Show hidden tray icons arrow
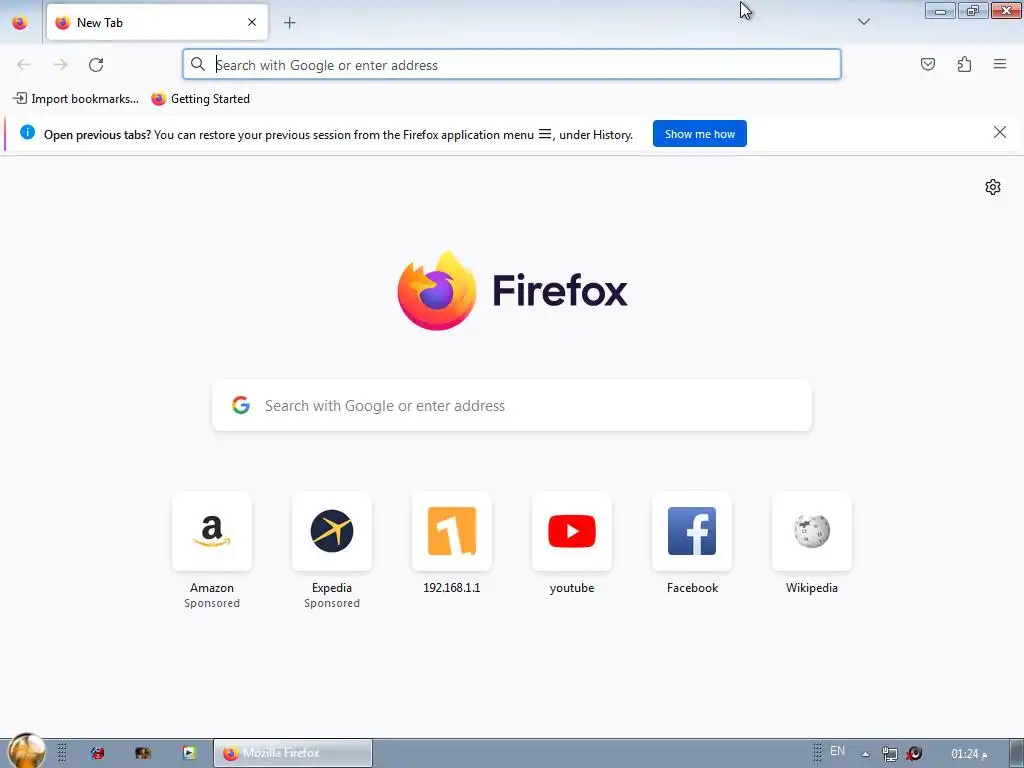 (865, 754)
